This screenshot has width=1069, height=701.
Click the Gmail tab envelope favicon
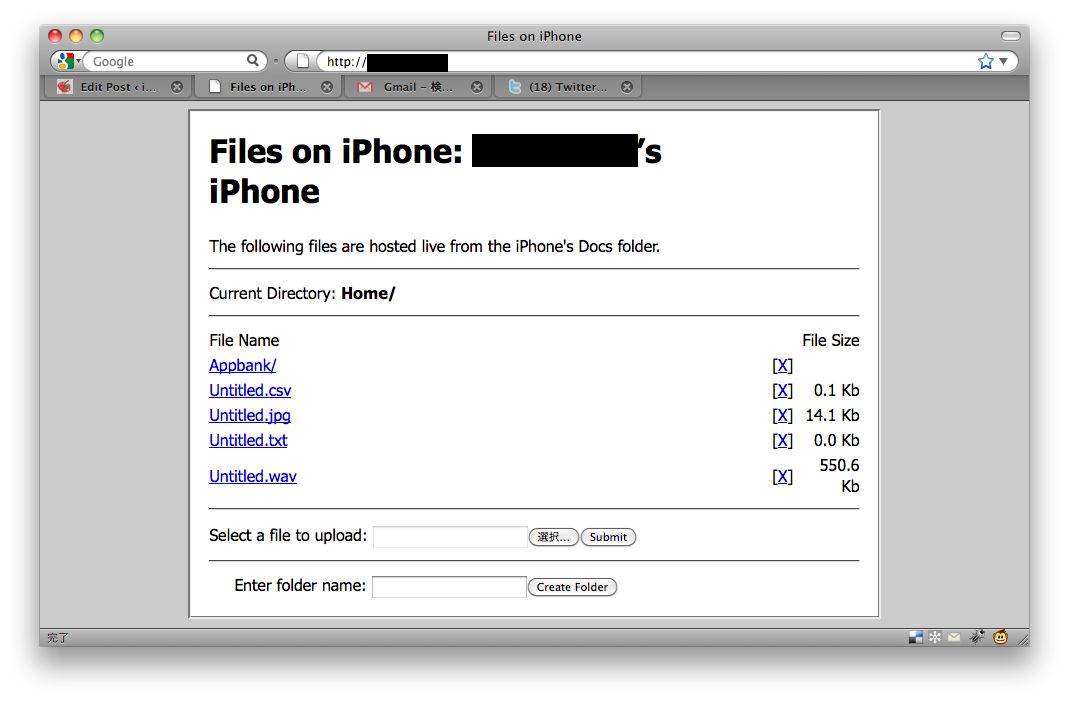click(x=365, y=87)
